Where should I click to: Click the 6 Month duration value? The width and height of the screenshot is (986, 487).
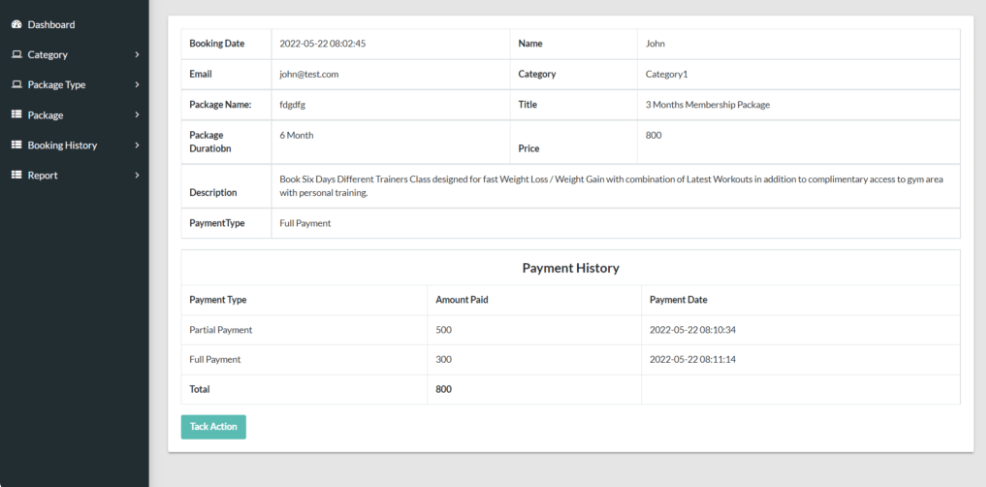pyautogui.click(x=296, y=135)
